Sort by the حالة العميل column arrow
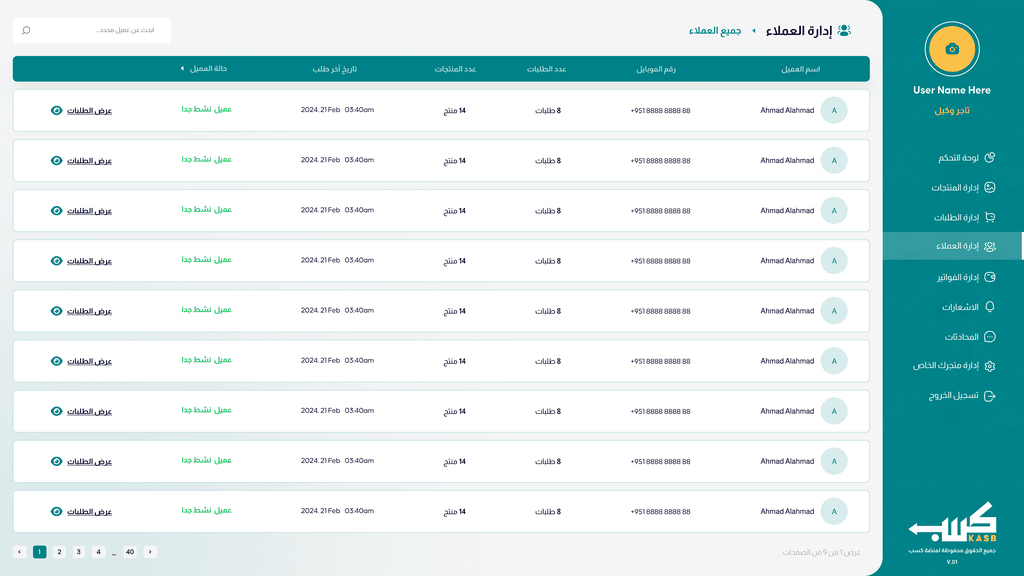This screenshot has height=576, width=1024. [182, 69]
